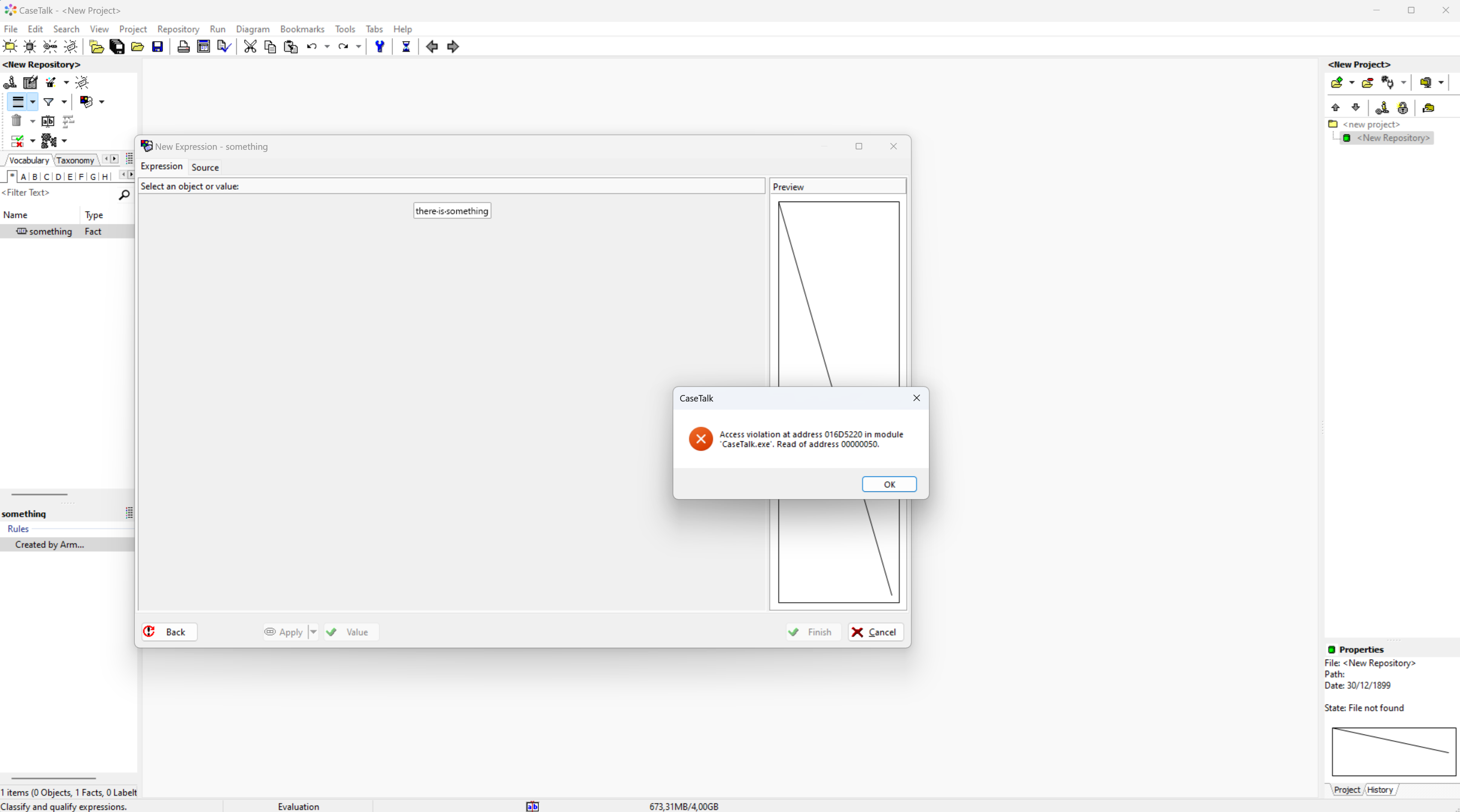Click the hourglass icon in toolbar
This screenshot has height=812, width=1460.
click(x=406, y=47)
